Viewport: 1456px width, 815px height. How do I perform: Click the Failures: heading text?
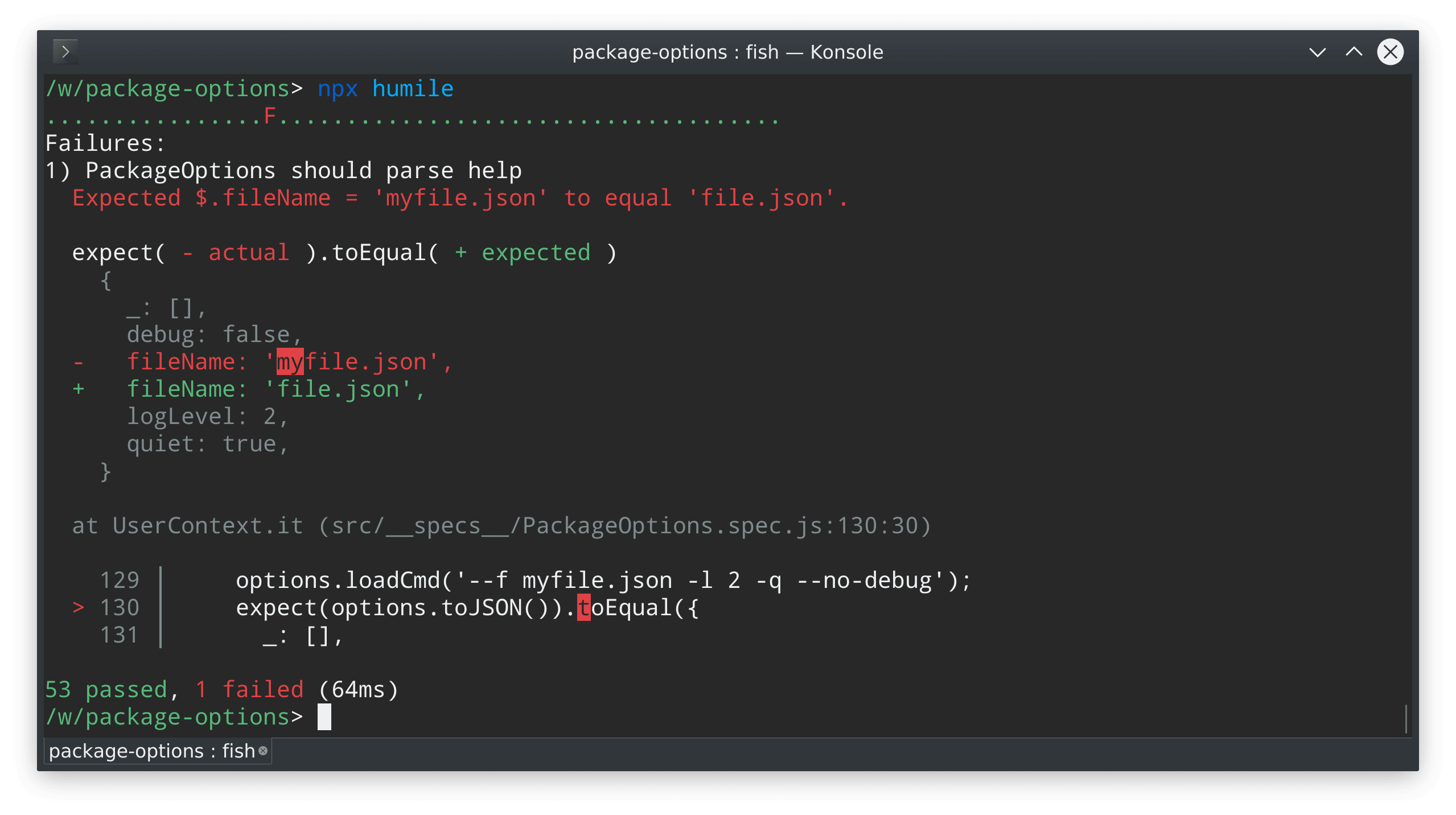[105, 143]
